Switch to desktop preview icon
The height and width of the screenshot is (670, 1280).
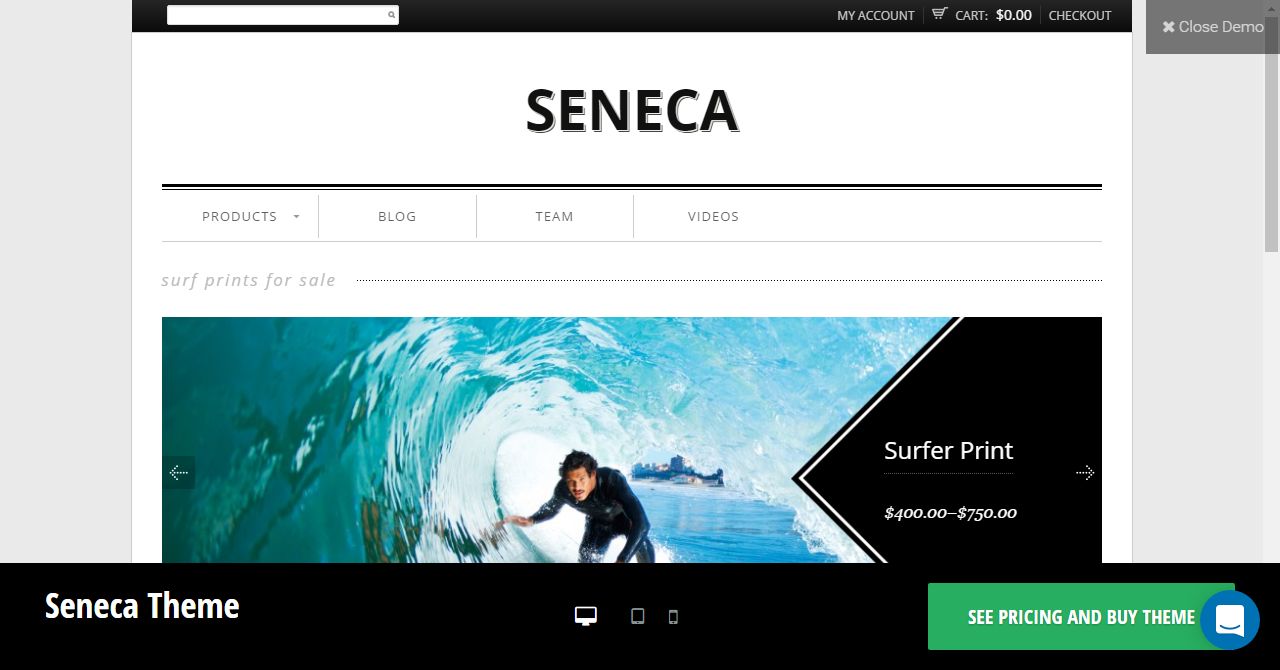coord(586,616)
